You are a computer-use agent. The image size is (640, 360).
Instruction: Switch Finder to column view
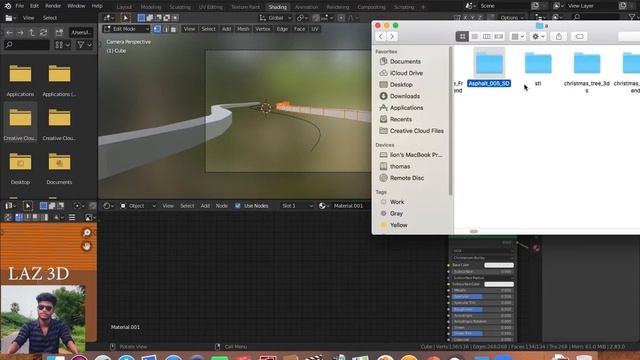coord(487,36)
